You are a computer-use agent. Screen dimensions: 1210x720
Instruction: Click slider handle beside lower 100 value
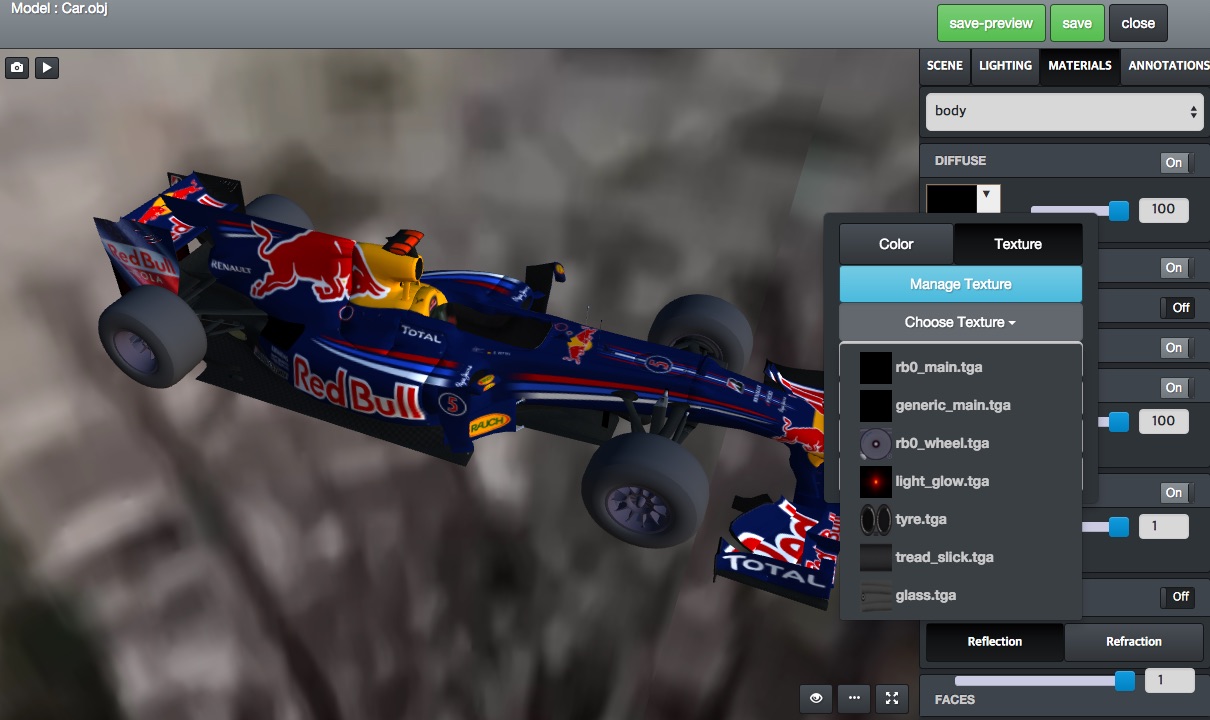tap(1119, 422)
